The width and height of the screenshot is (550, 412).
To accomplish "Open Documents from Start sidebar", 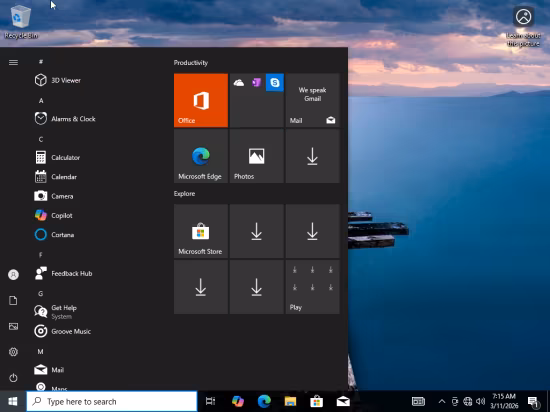I will tap(13, 300).
